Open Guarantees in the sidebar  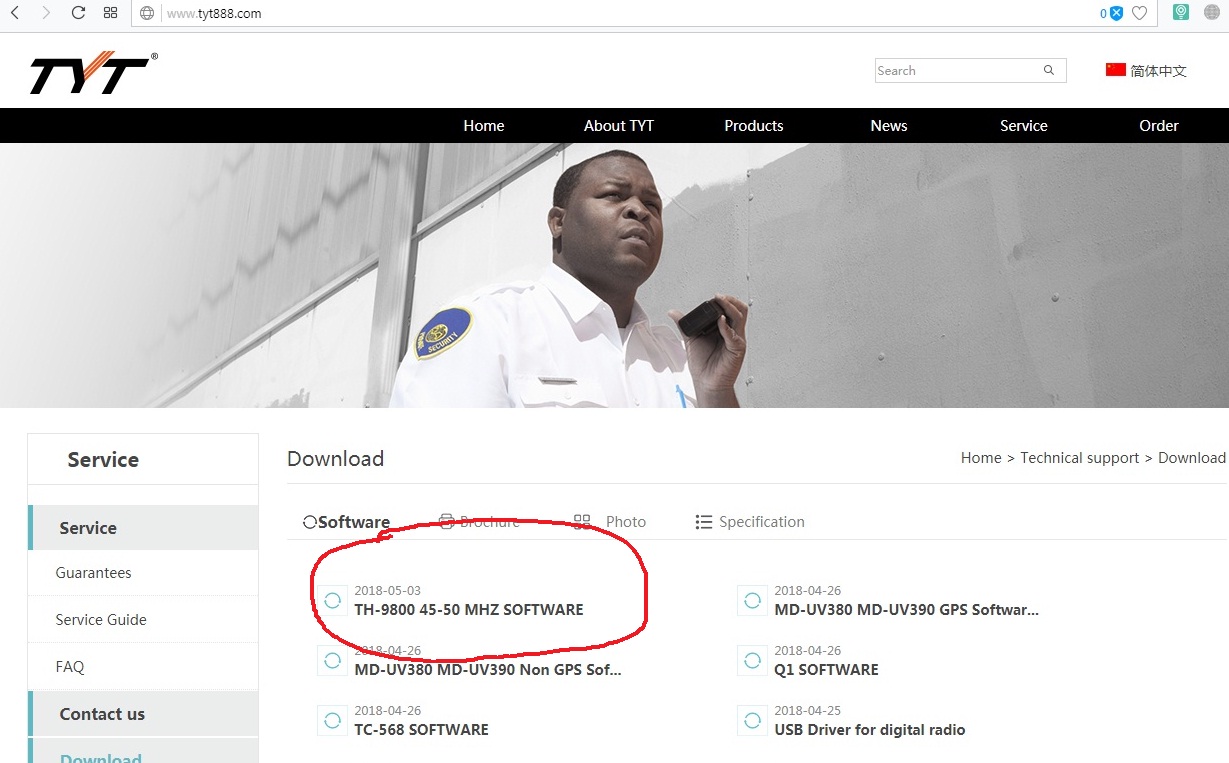pos(144,573)
